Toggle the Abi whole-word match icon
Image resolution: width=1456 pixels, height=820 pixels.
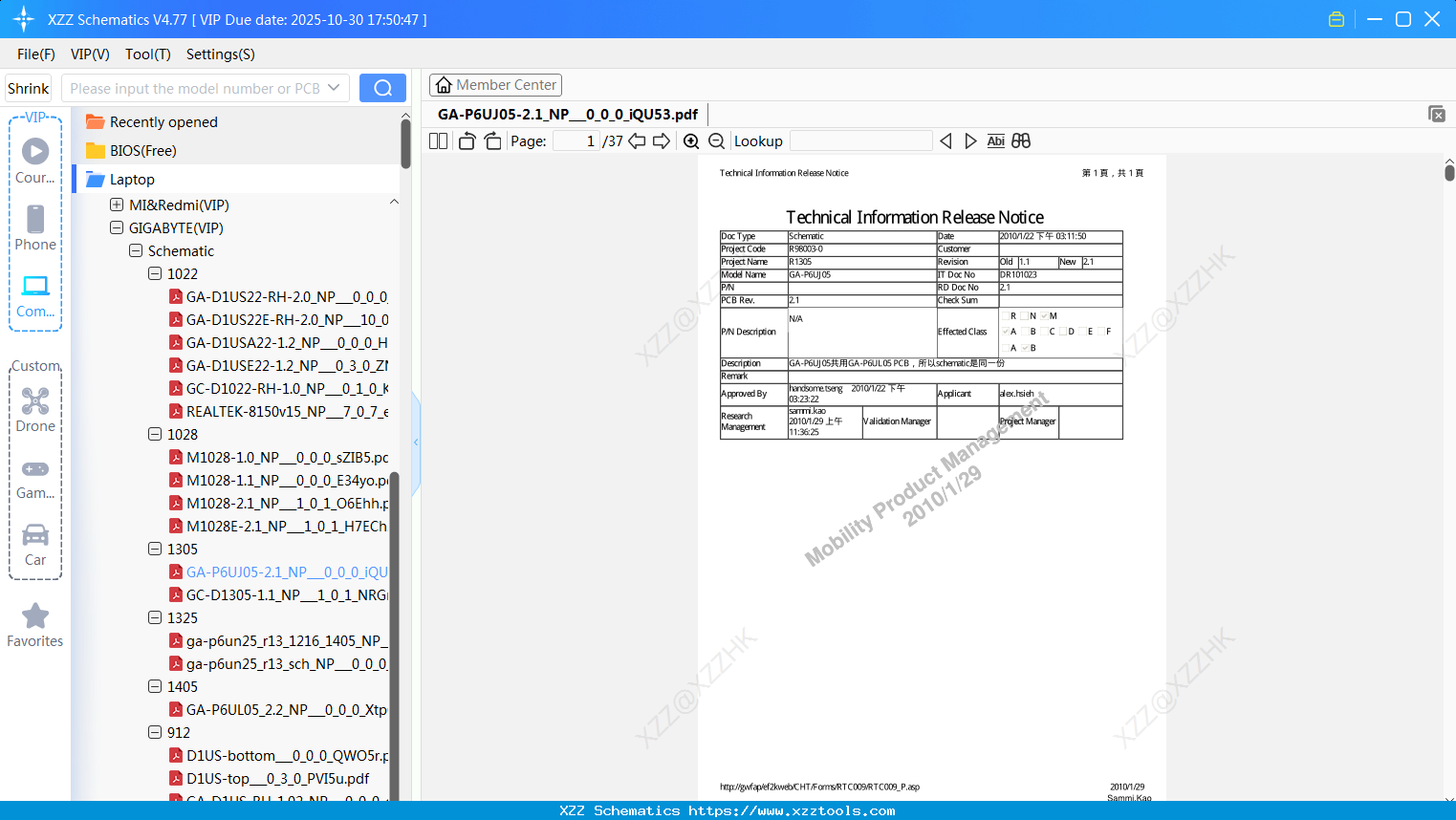995,140
